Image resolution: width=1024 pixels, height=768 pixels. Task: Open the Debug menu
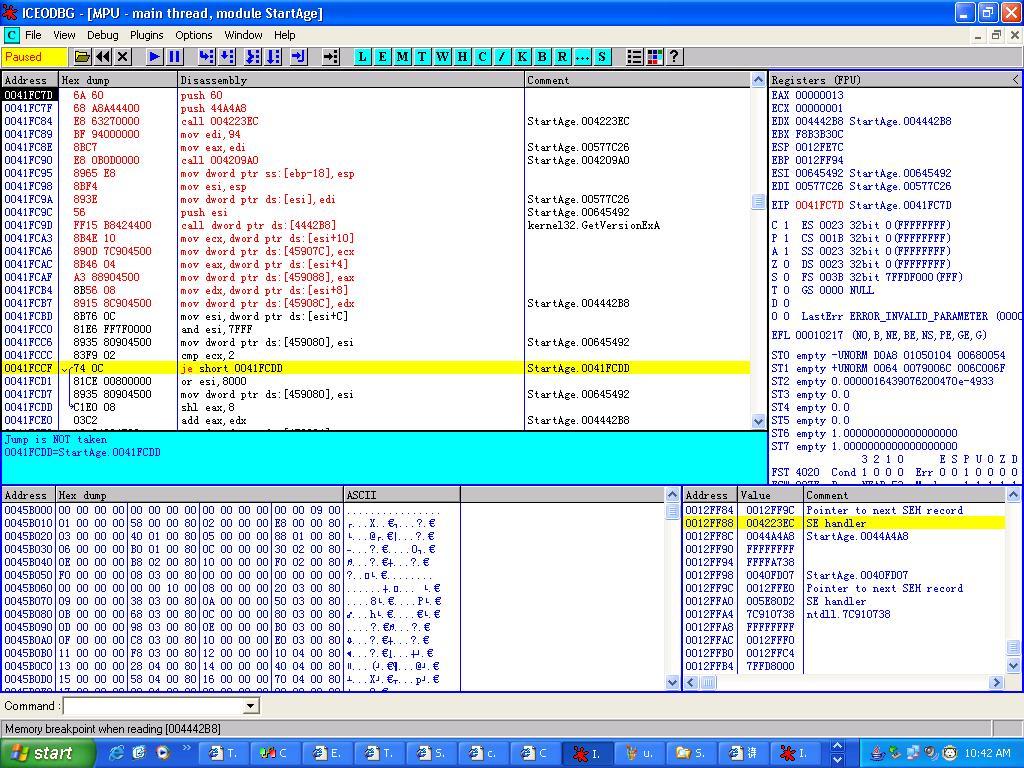(103, 35)
